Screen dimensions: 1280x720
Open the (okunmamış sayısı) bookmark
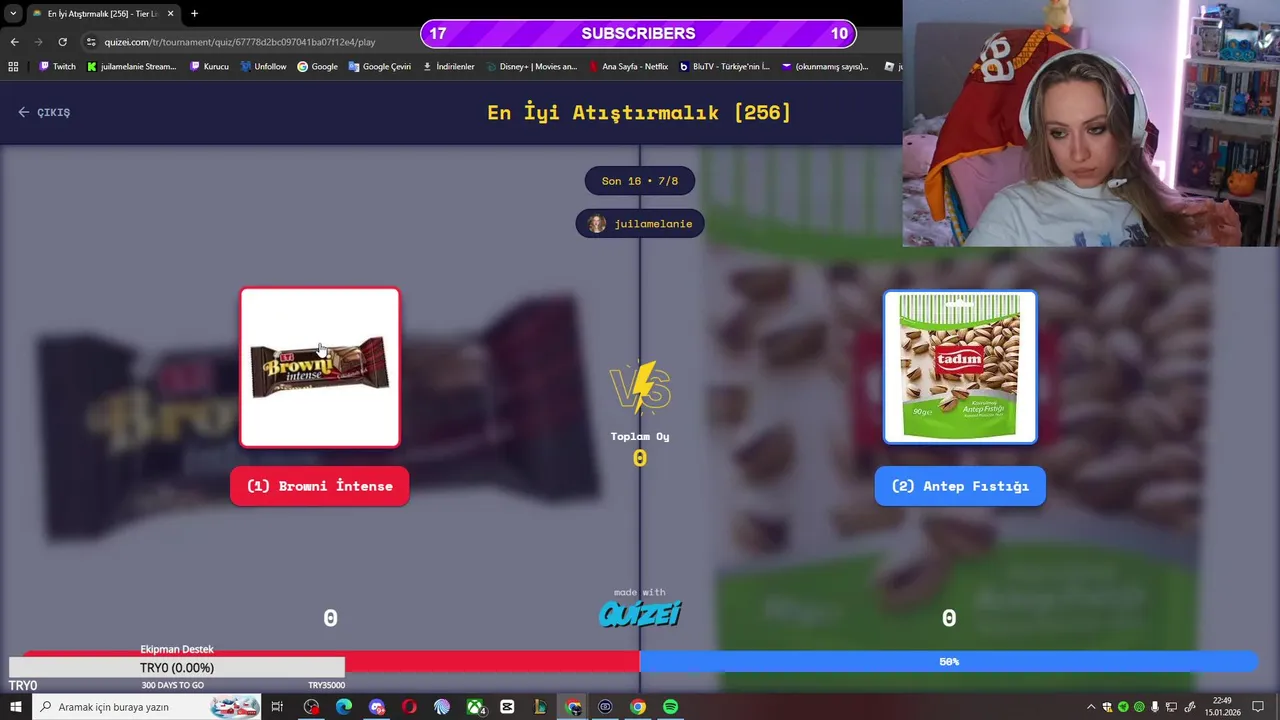coord(825,67)
